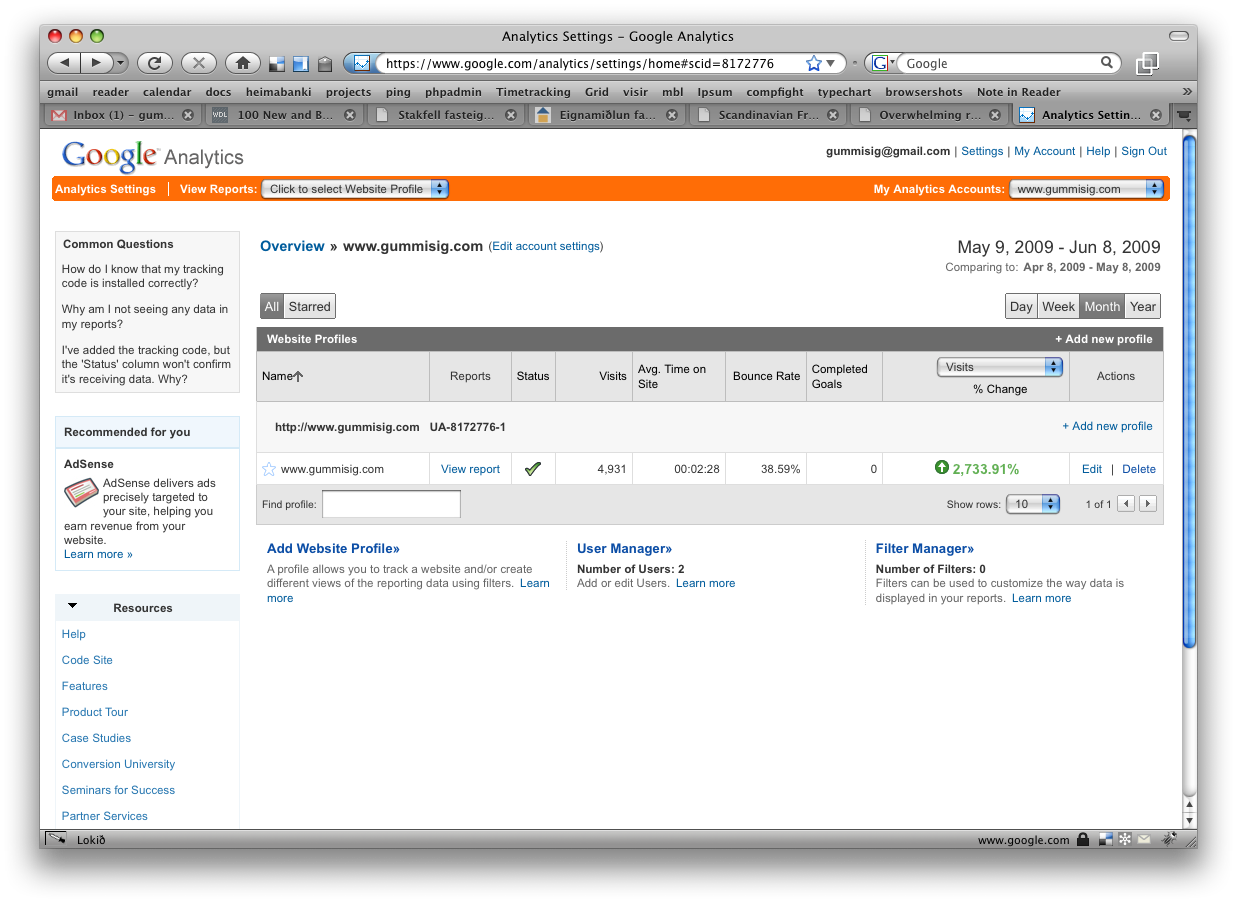This screenshot has width=1237, height=903.
Task: Open the Visits metric dropdown
Action: point(999,367)
